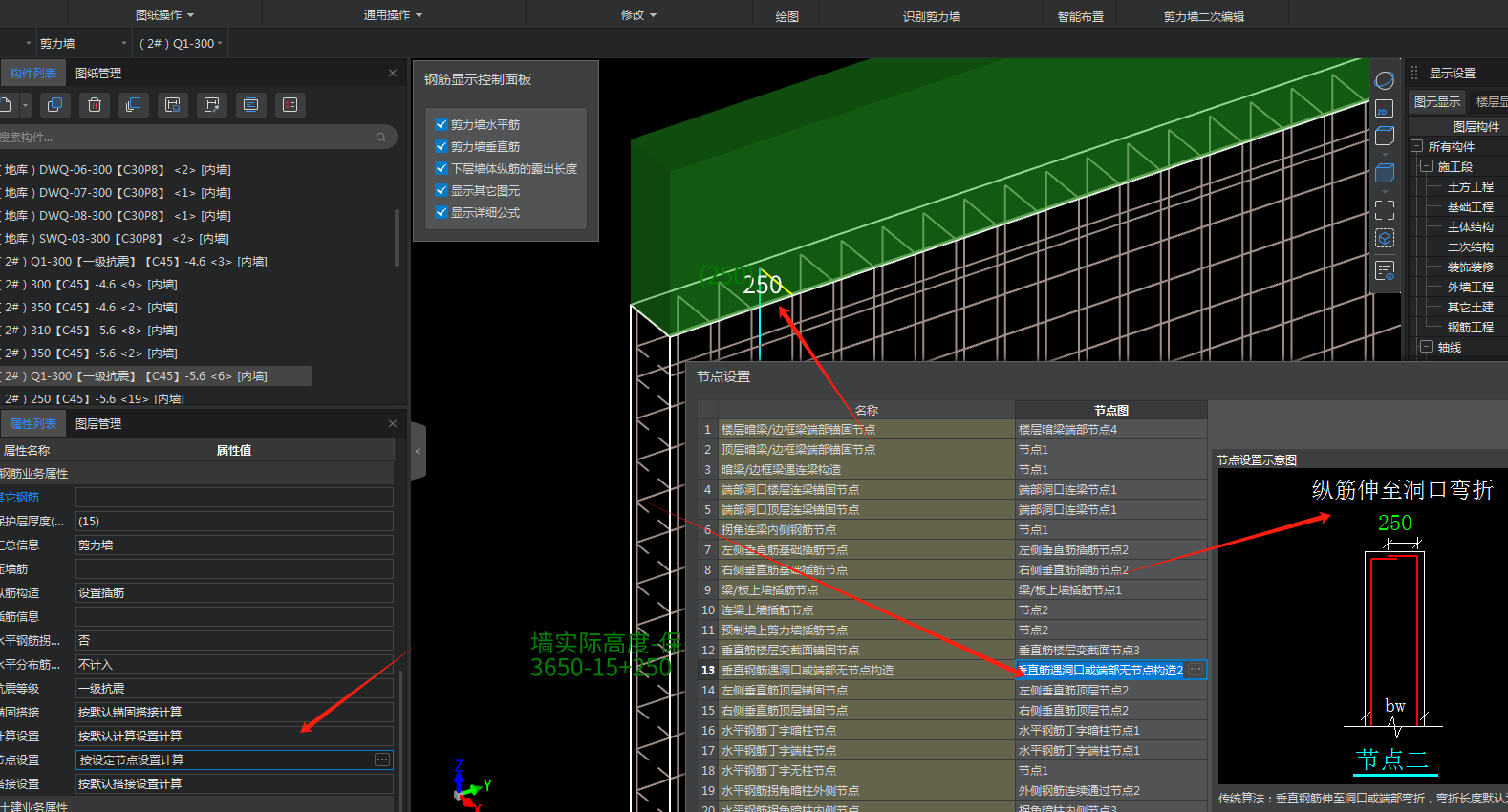Image resolution: width=1508 pixels, height=812 pixels.
Task: Switch to 图层管理 tab in lower panel
Action: (98, 423)
